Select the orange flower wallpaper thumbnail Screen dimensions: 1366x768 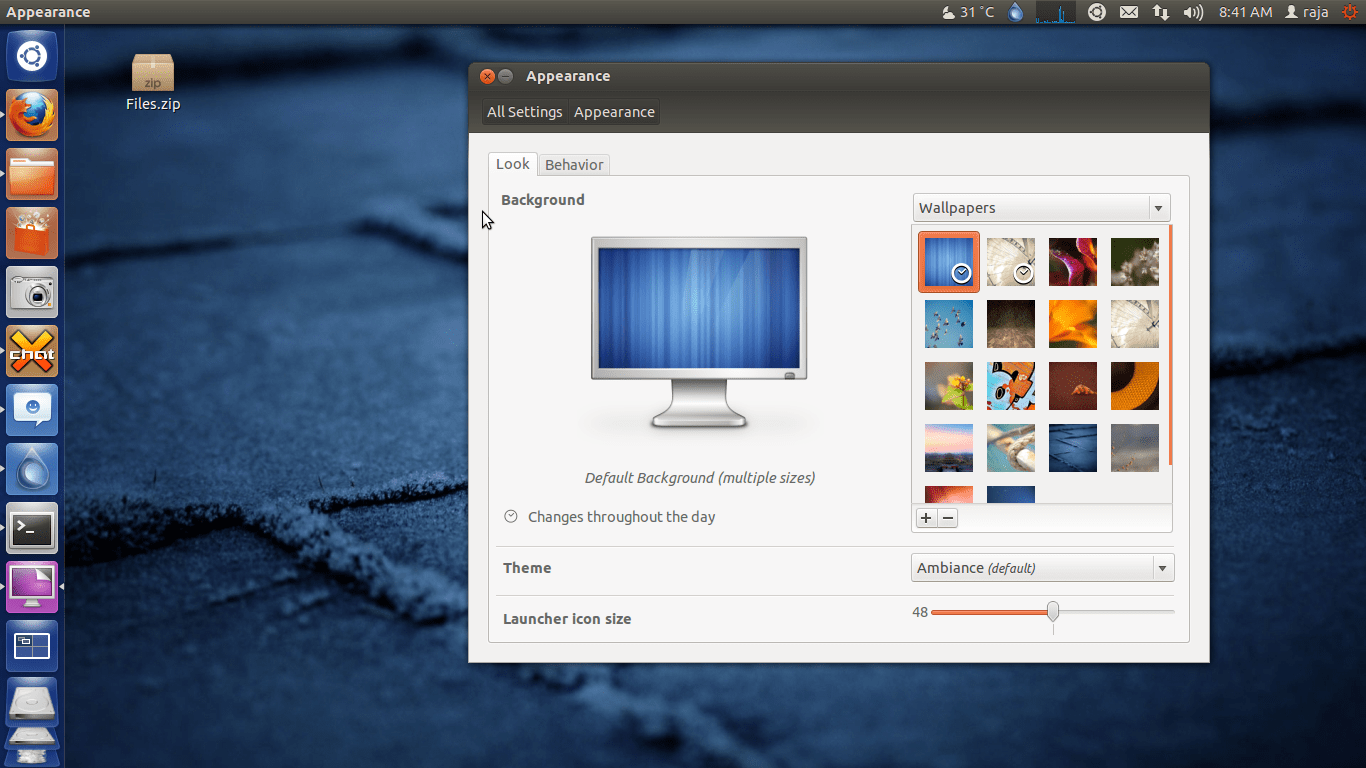point(1073,324)
